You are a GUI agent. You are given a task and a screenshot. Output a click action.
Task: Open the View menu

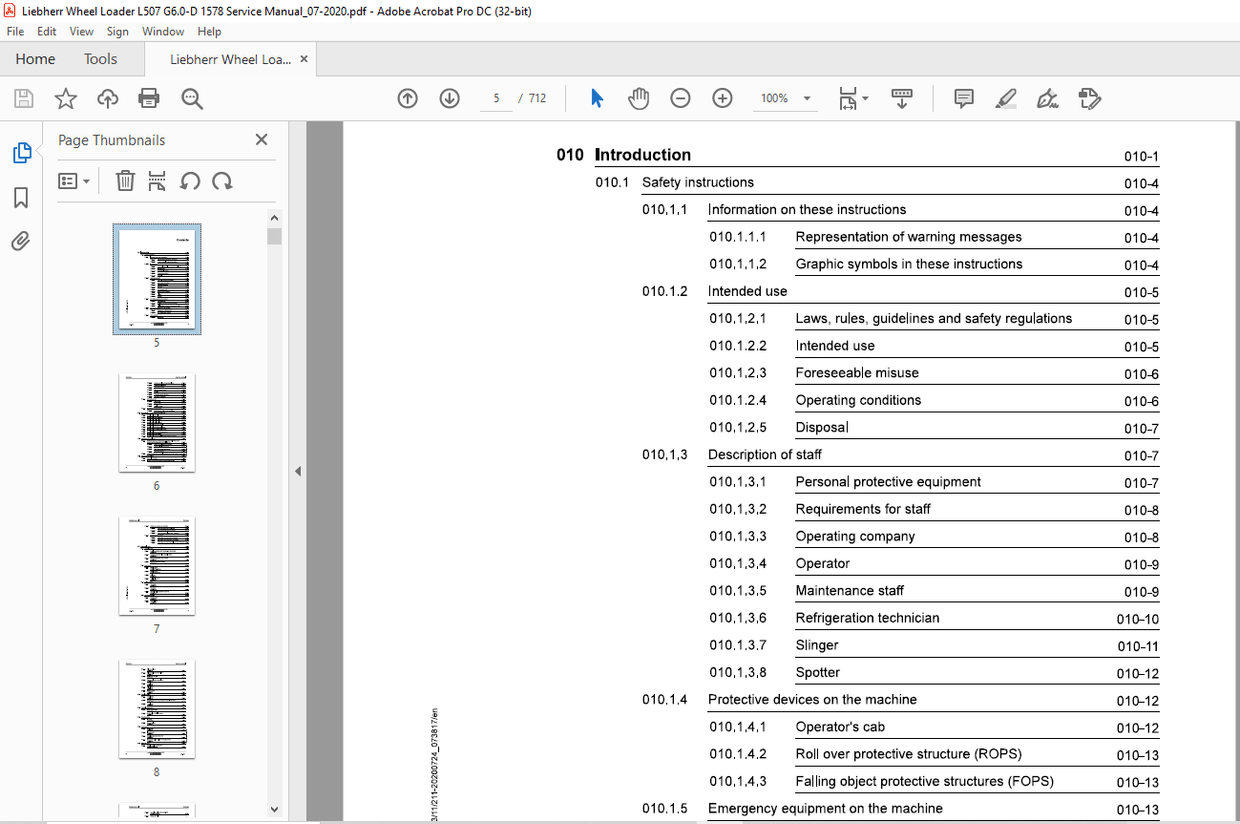81,31
